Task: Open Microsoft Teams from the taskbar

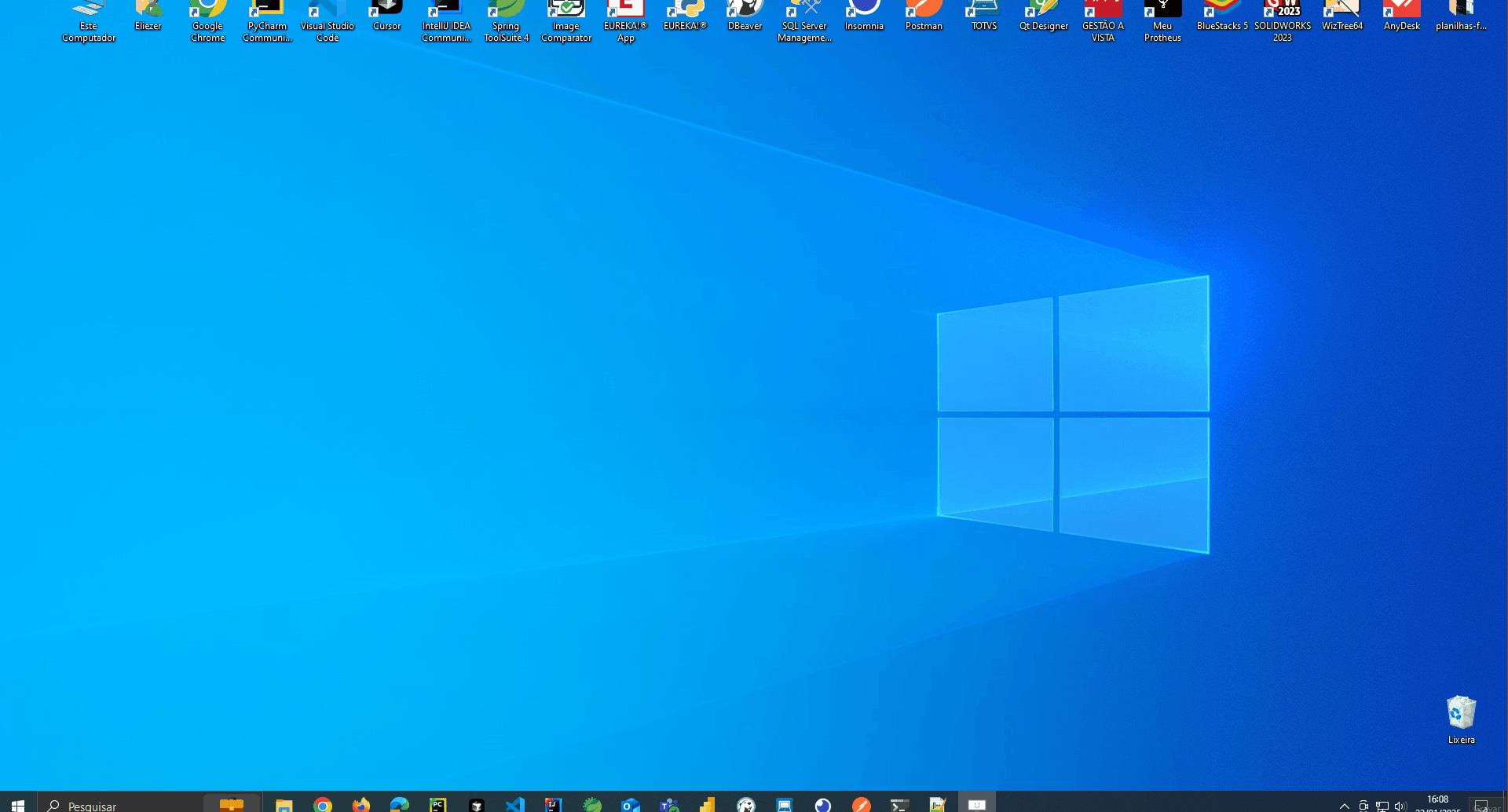Action: click(x=668, y=804)
